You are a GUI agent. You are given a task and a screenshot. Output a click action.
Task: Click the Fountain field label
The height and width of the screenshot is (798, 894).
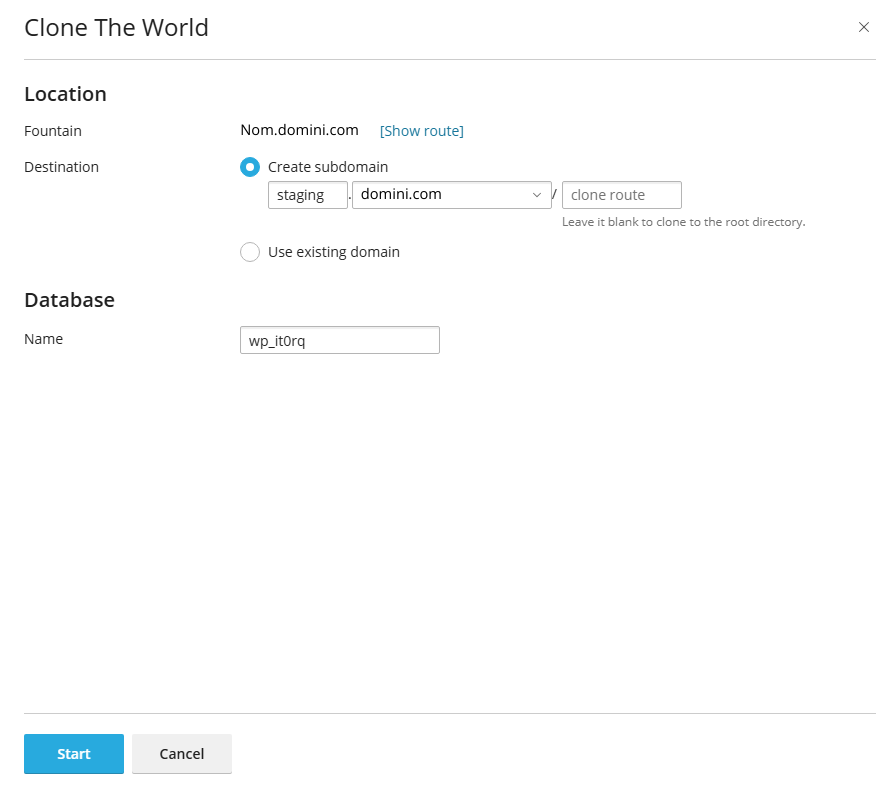tap(53, 131)
